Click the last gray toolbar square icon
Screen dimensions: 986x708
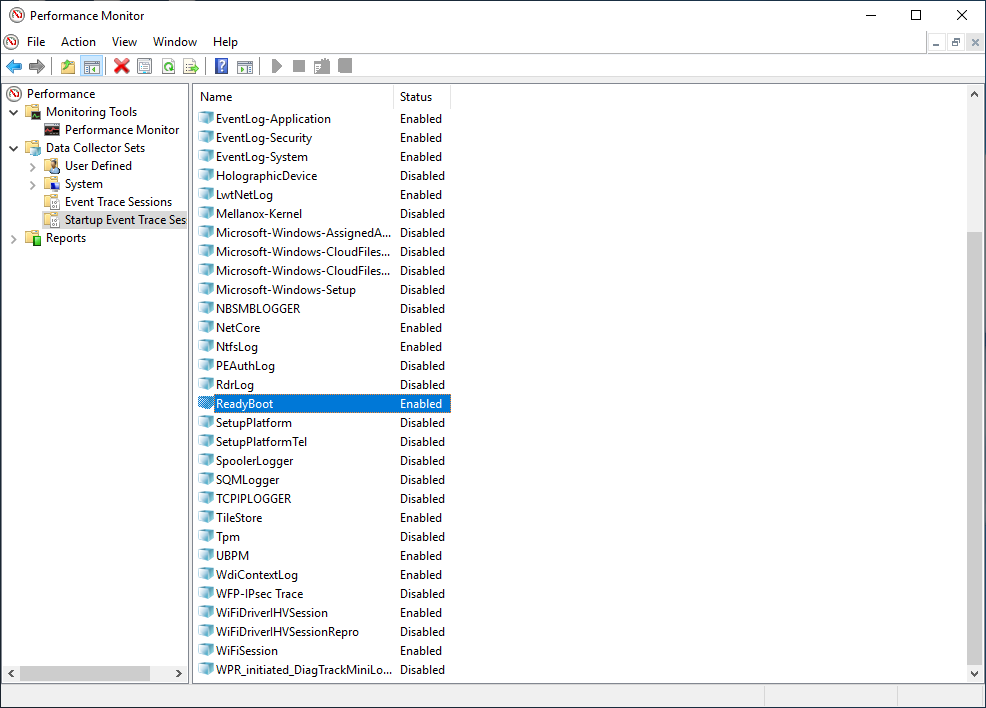345,65
